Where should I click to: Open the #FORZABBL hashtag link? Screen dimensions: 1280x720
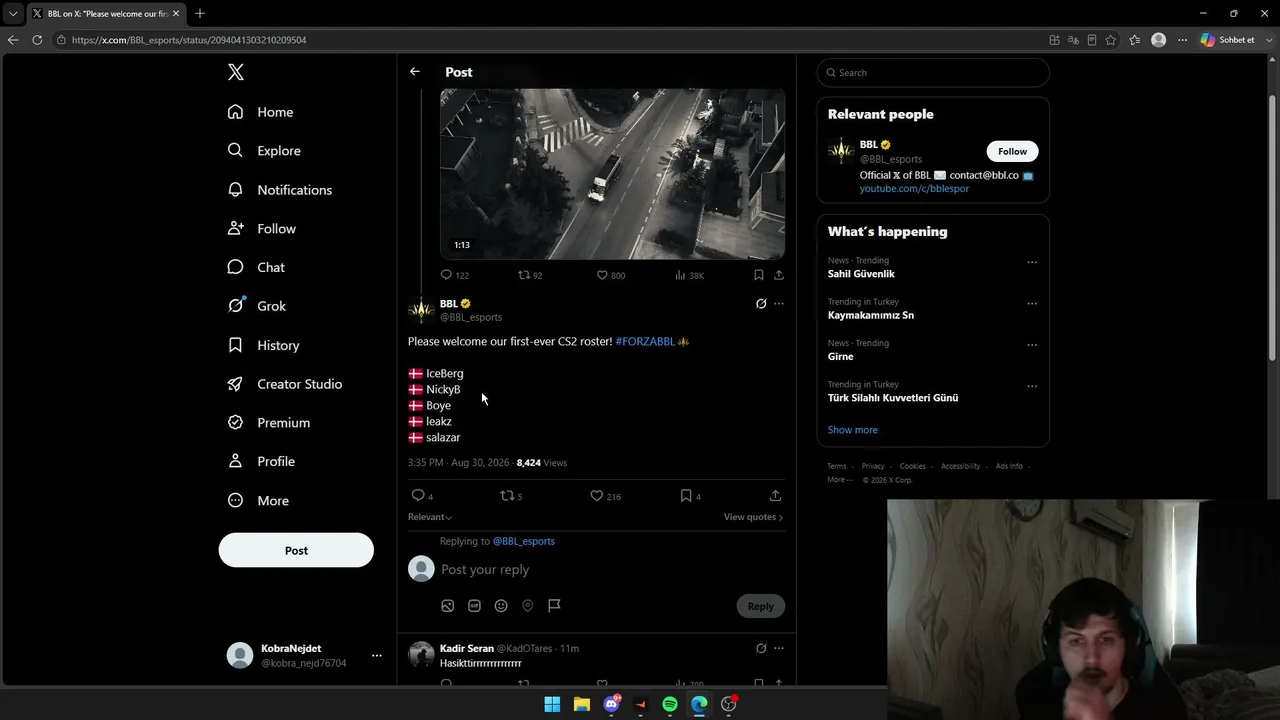[645, 341]
